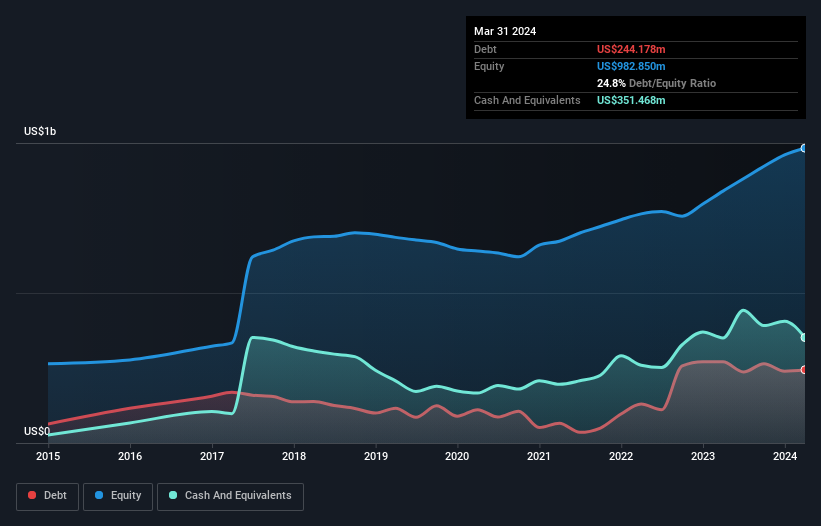
Task: Click the blue Equity endpoint marker
Action: tap(804, 149)
